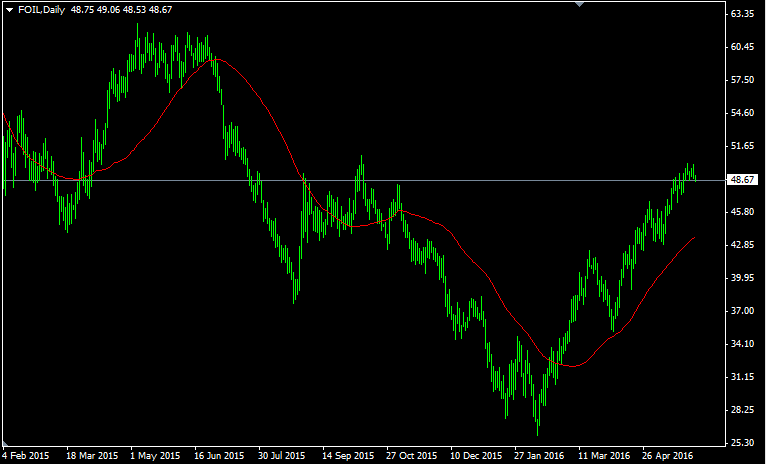
Task: Click the 1 May 2015 date label
Action: tap(155, 456)
